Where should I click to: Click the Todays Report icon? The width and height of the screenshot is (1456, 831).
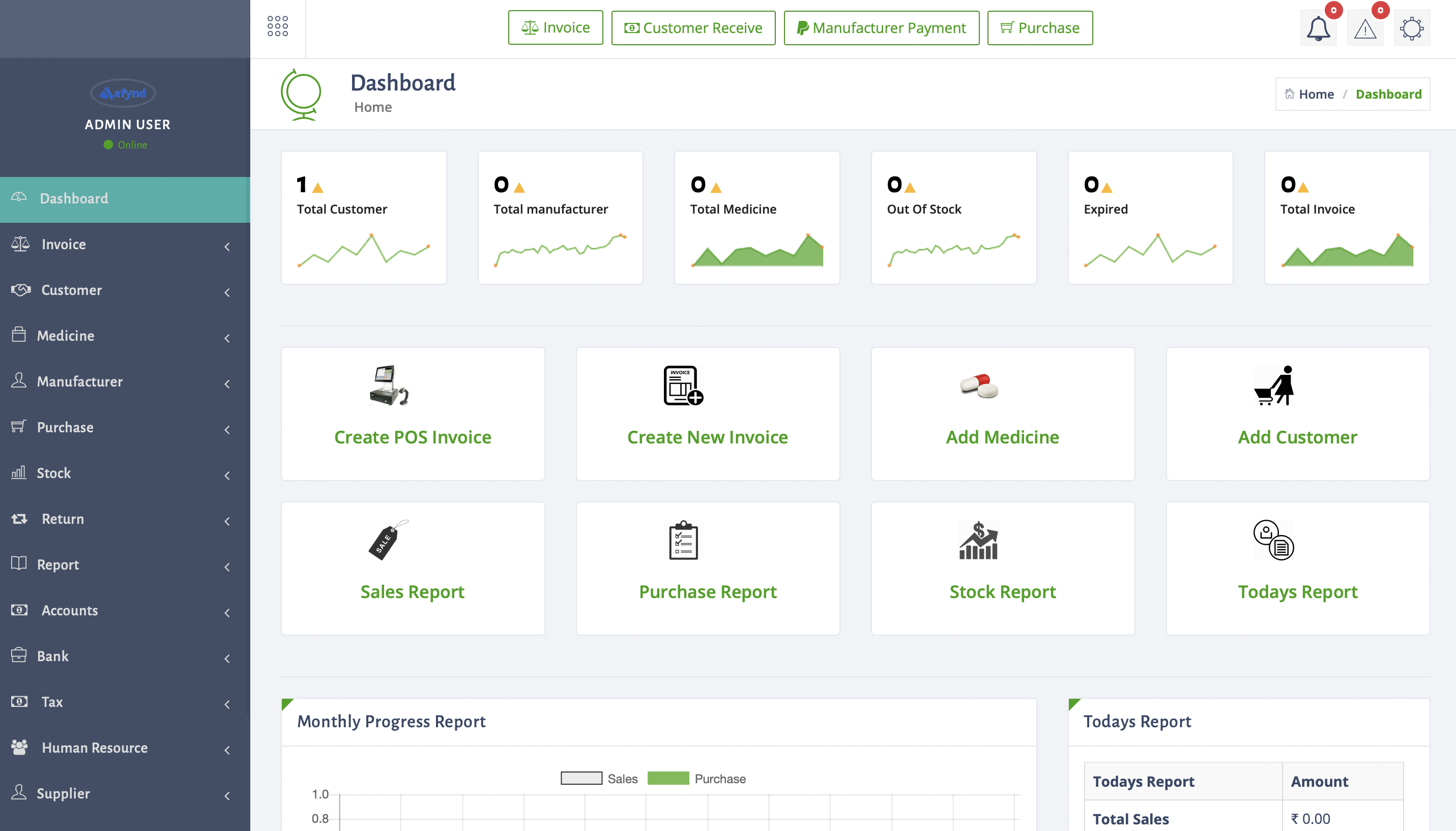coord(1273,540)
